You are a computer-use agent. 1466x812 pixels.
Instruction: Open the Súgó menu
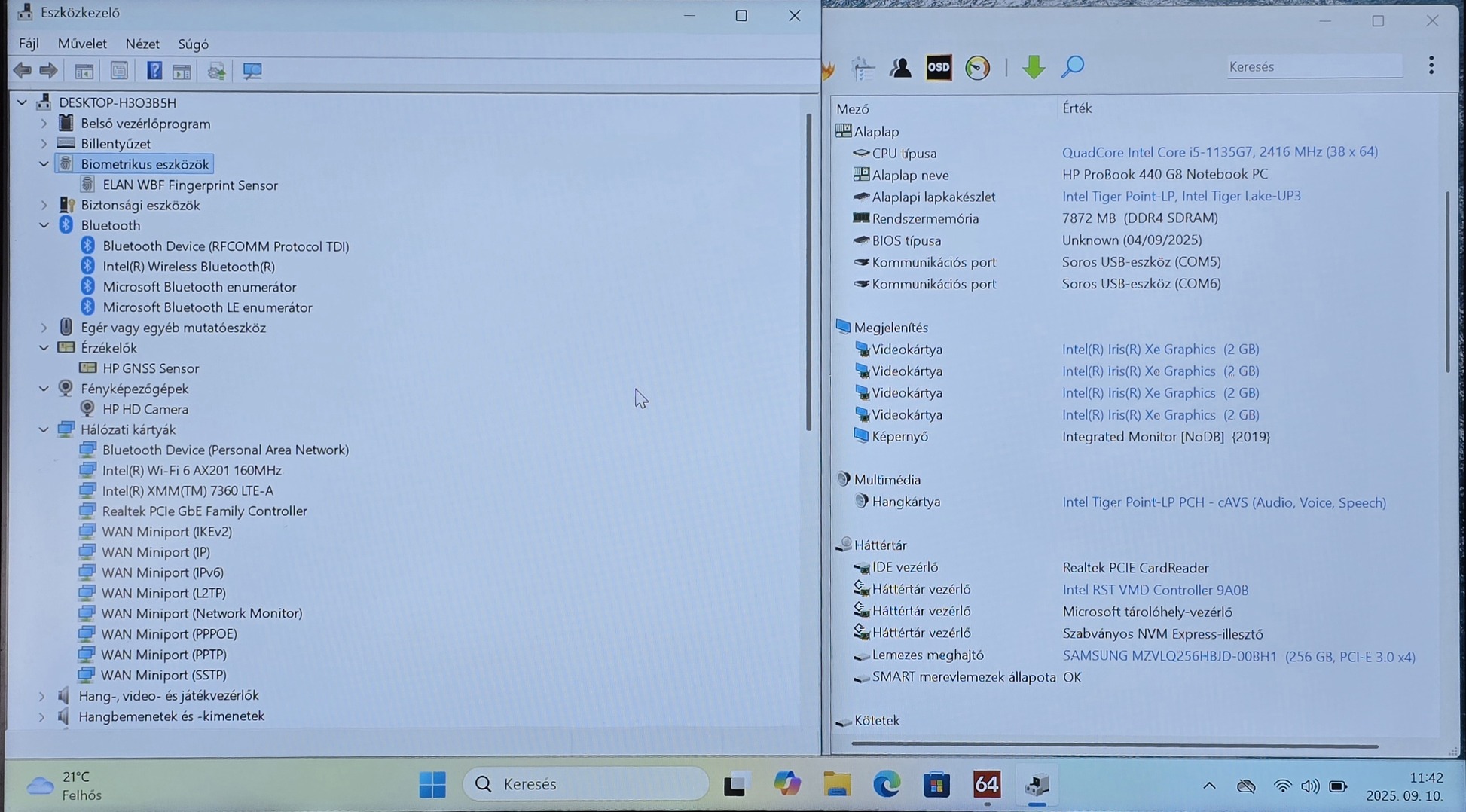pos(193,44)
